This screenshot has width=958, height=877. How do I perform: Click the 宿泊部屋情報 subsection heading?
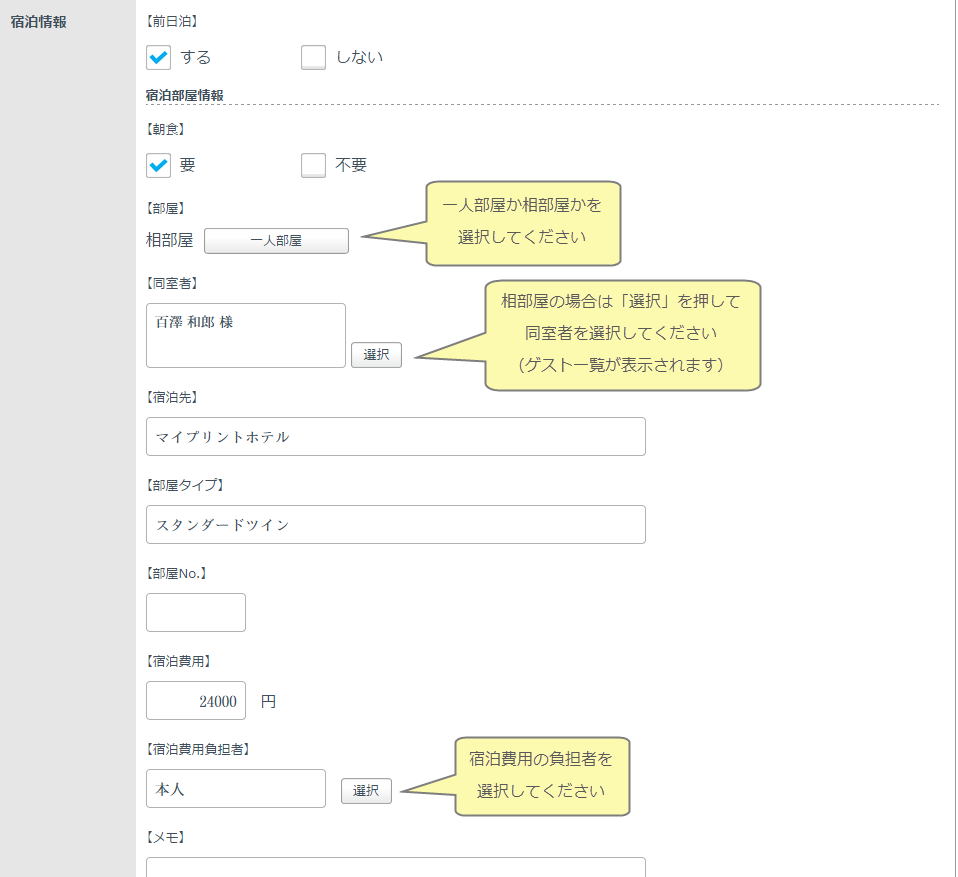(x=184, y=96)
